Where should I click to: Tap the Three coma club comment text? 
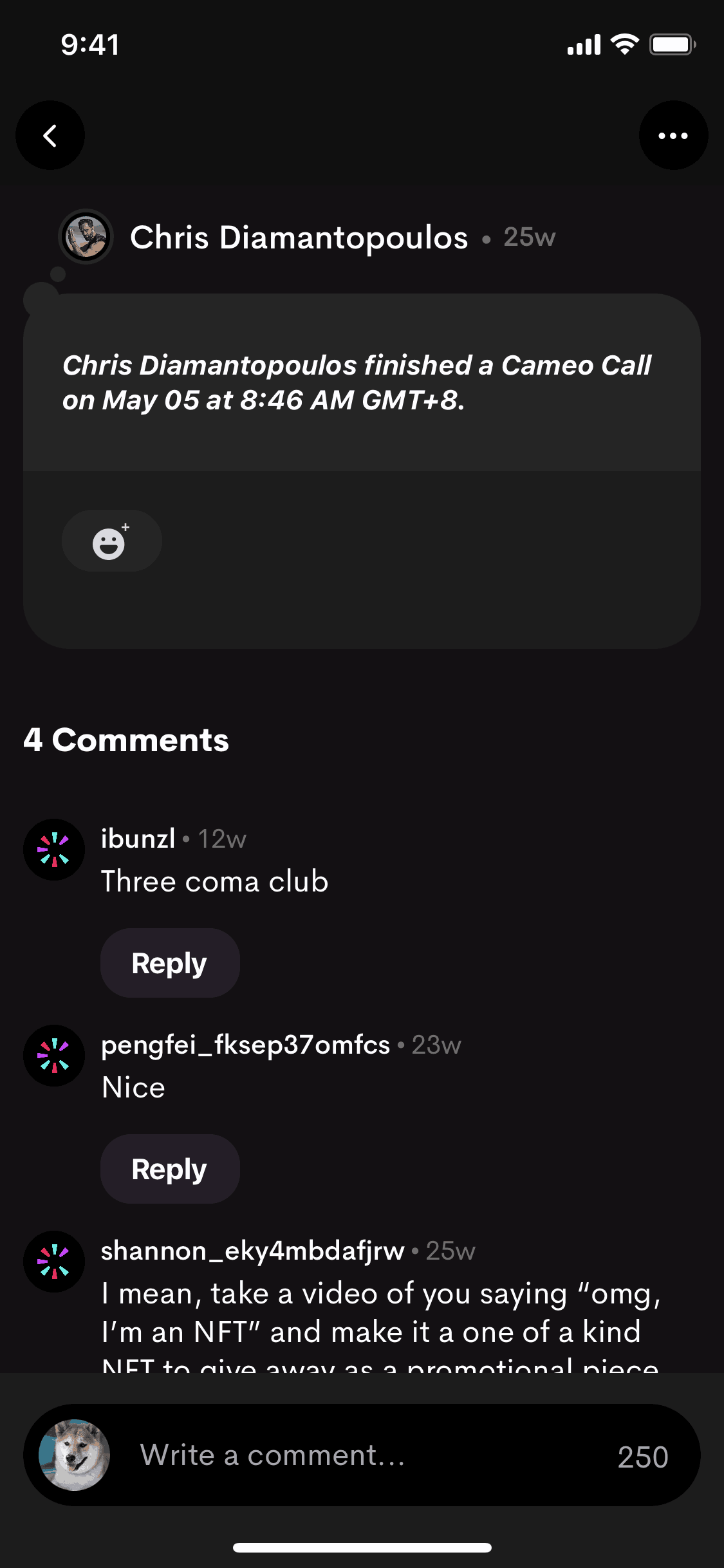coord(215,881)
